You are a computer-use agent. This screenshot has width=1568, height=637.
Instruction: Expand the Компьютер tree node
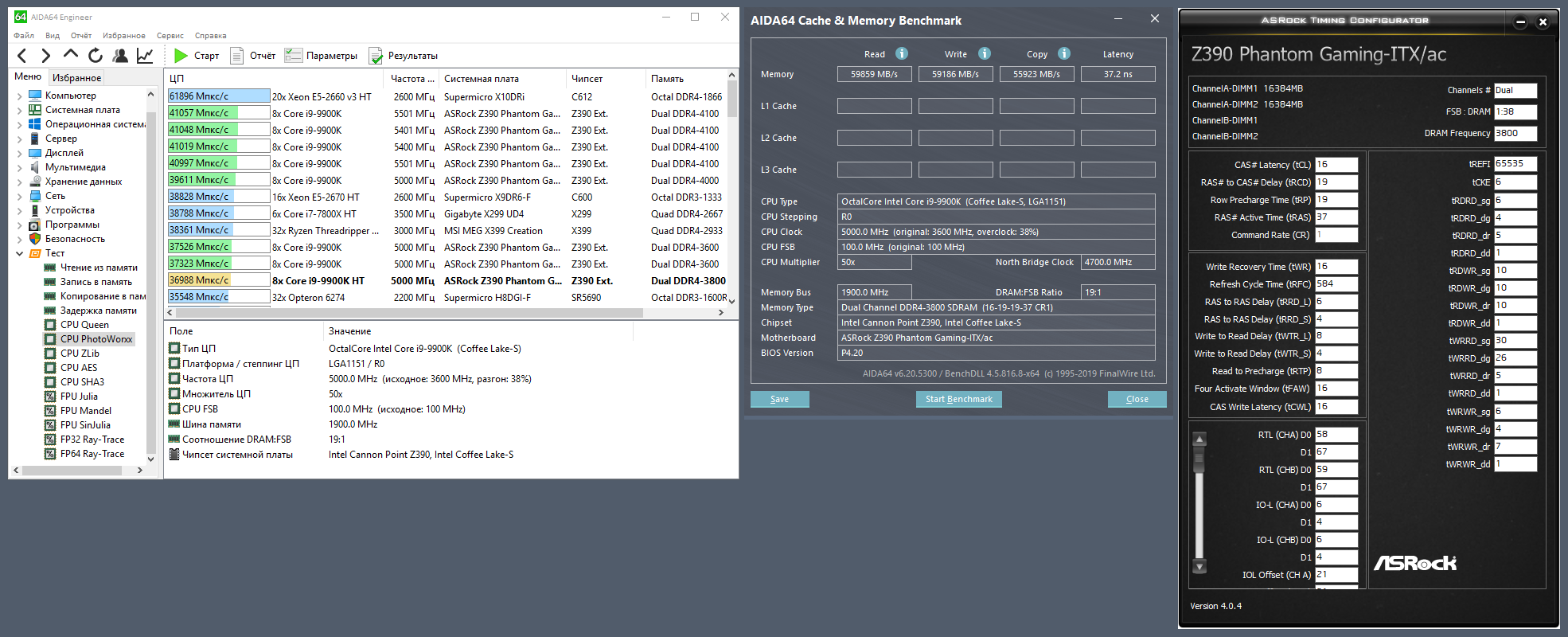(20, 96)
